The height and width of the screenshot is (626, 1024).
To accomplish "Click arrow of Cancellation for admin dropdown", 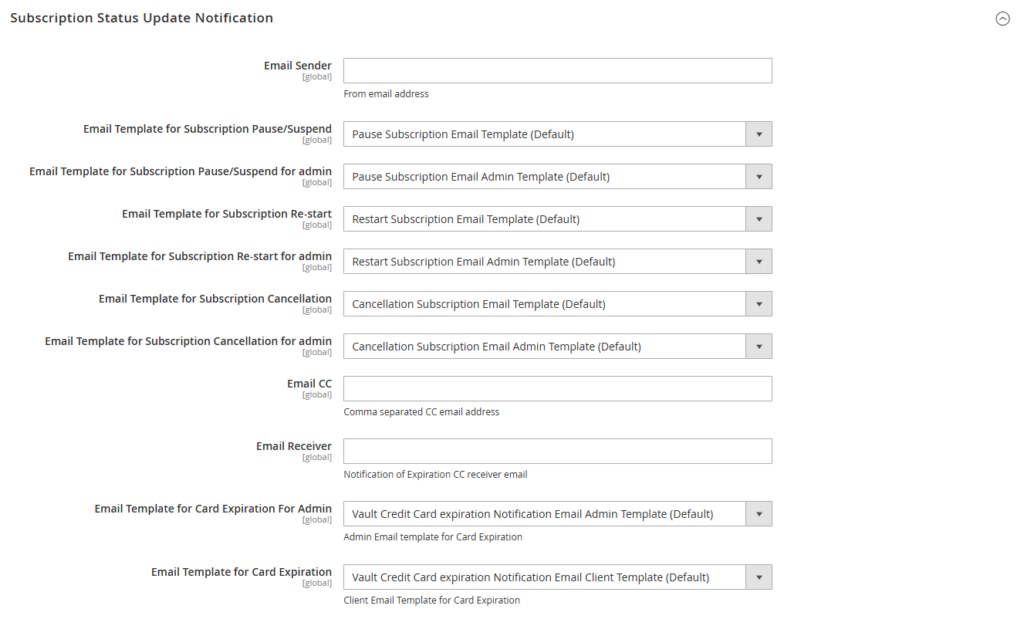I will pyautogui.click(x=759, y=347).
